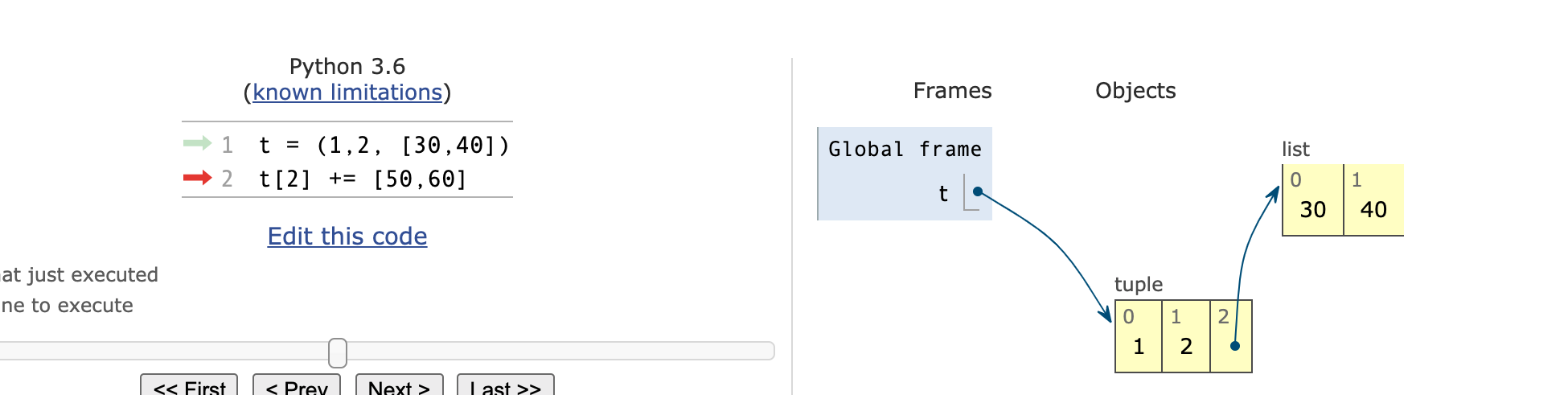Go to the first step with << First
The height and width of the screenshot is (395, 1568).
point(189,386)
